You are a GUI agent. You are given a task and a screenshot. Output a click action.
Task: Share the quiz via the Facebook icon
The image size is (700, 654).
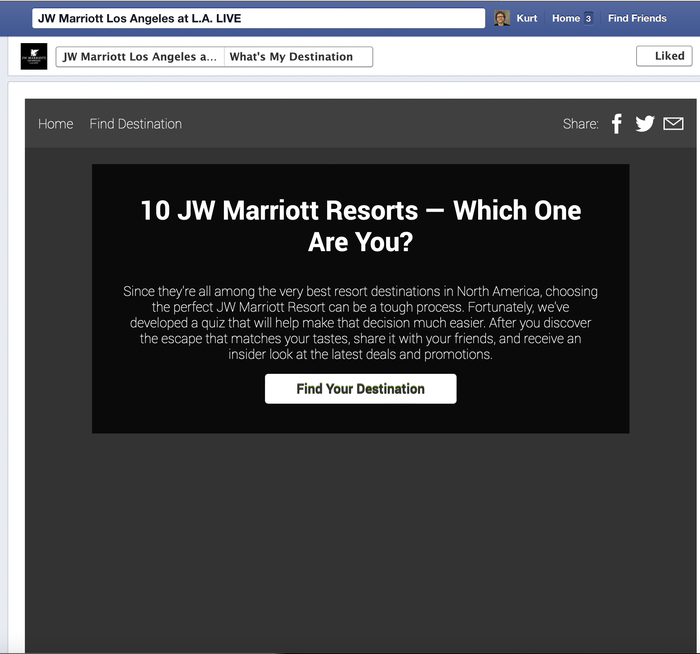[617, 124]
